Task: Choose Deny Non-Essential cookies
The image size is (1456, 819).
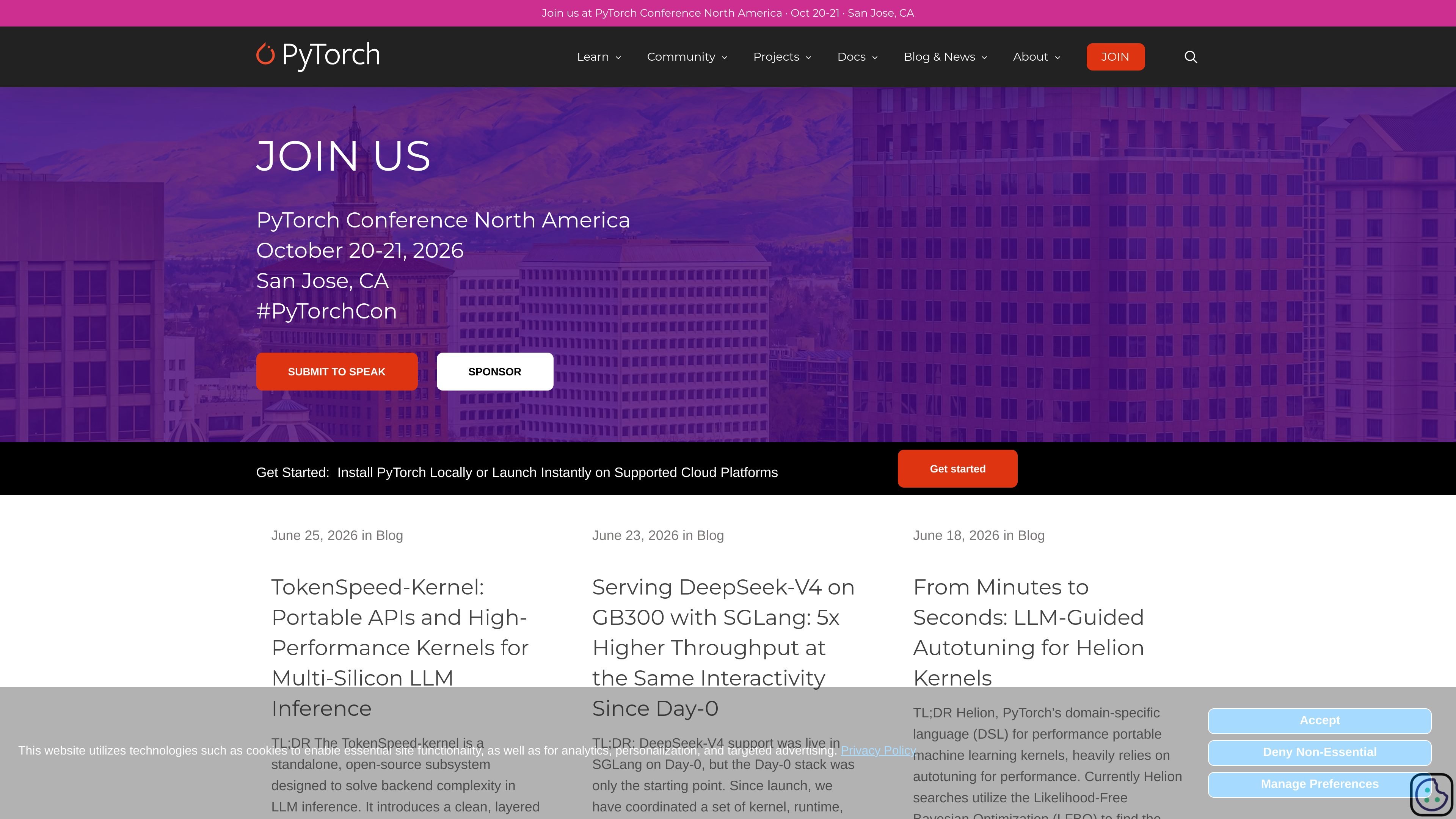Action: pos(1319,752)
